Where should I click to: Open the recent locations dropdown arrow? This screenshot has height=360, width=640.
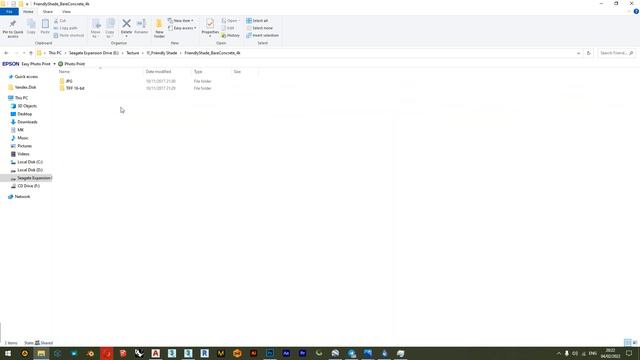point(24,53)
